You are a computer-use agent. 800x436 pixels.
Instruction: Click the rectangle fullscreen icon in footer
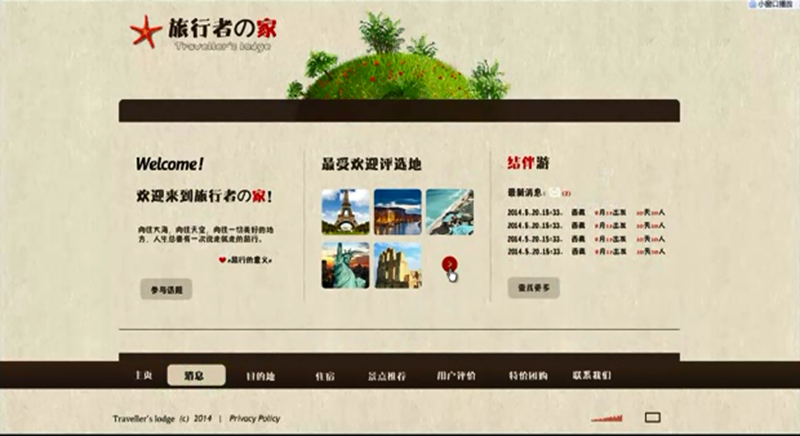[x=653, y=416]
